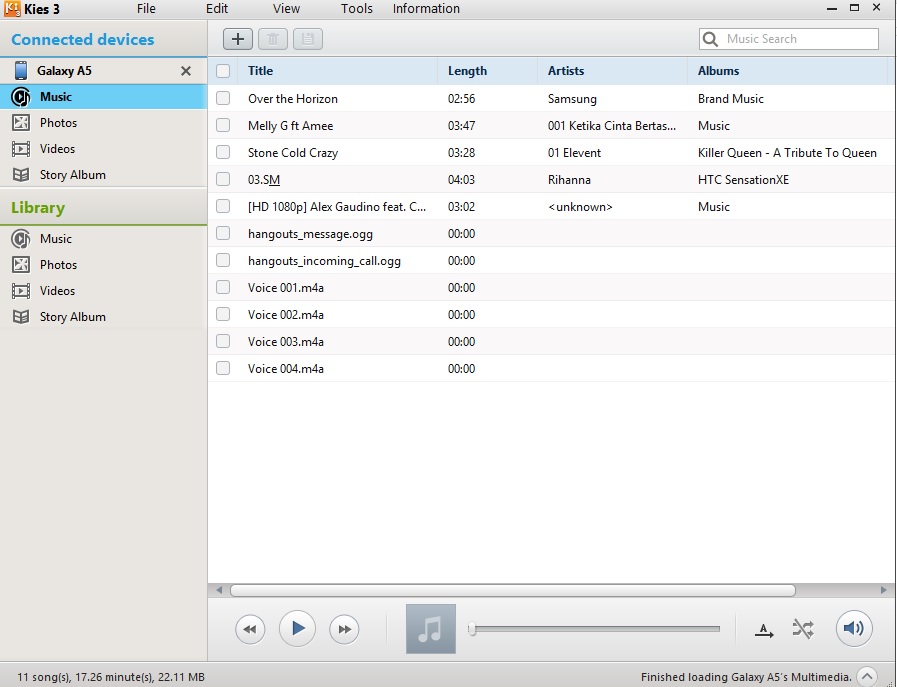Screen dimensions: 897x687
Task: Click the save to PC toolbar icon
Action: [308, 39]
